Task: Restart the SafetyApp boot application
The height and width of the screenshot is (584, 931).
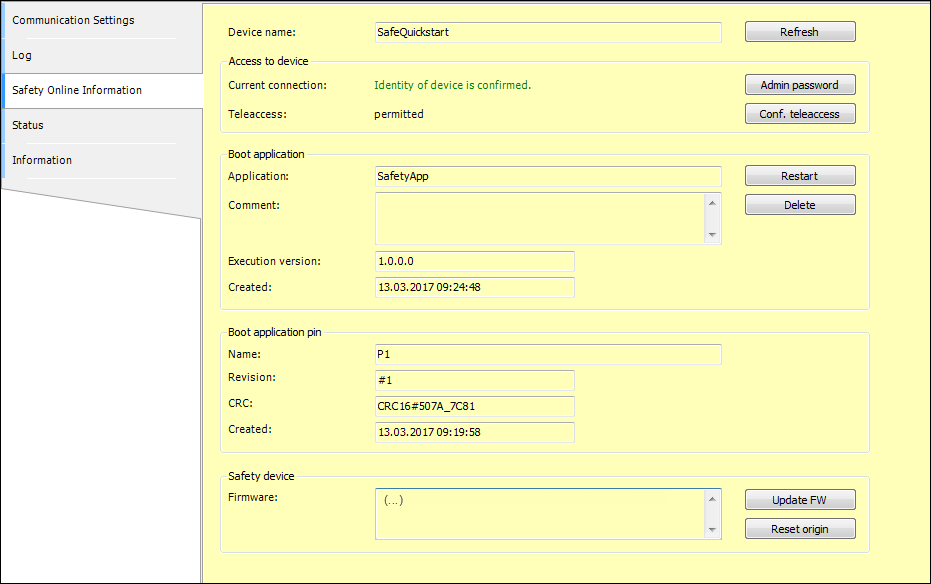Action: pyautogui.click(x=799, y=175)
